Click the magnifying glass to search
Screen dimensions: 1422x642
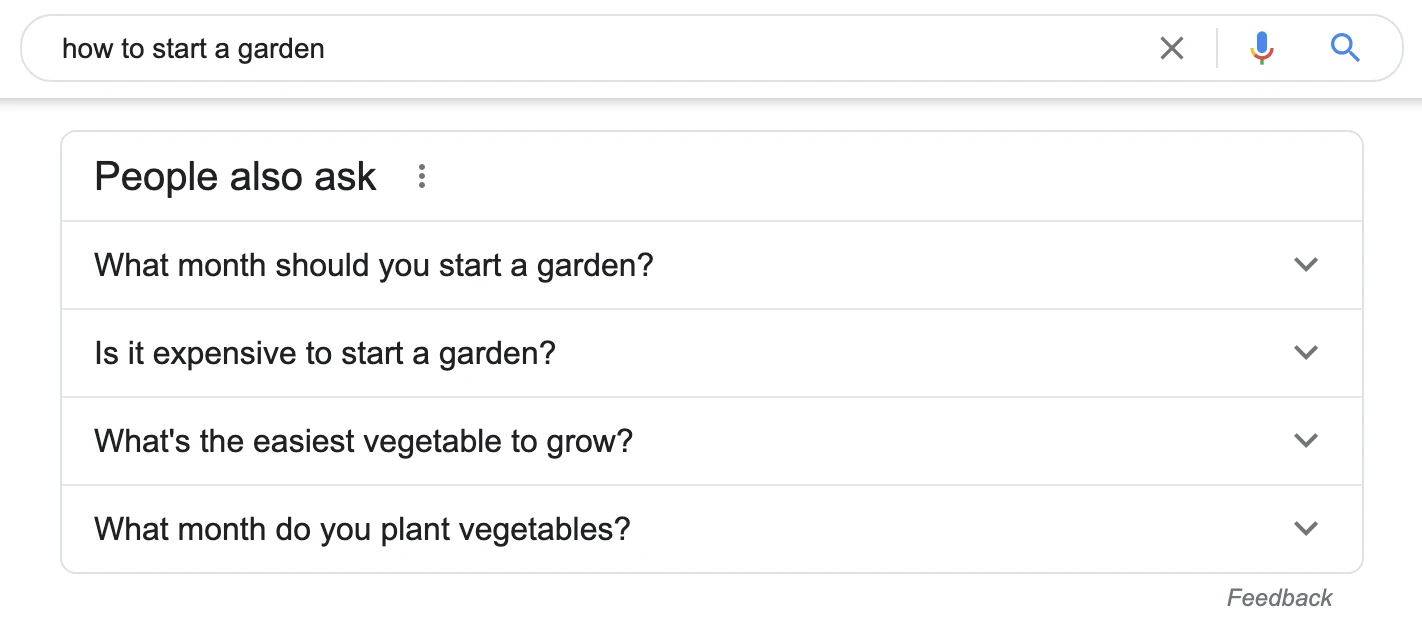tap(1344, 47)
